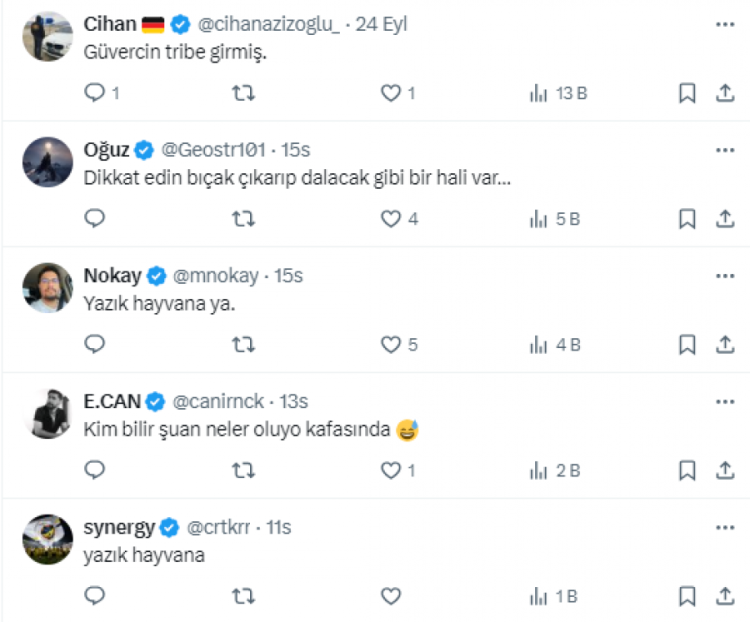Bookmark Cihan's pigeon tweet

pos(687,93)
